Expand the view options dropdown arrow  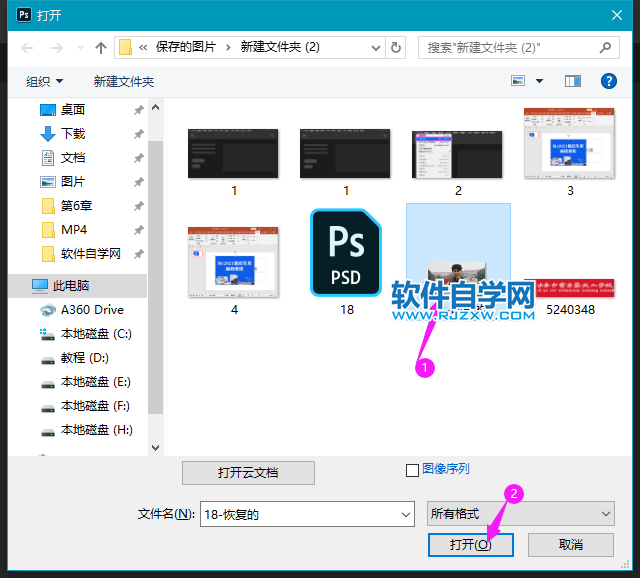tap(539, 81)
